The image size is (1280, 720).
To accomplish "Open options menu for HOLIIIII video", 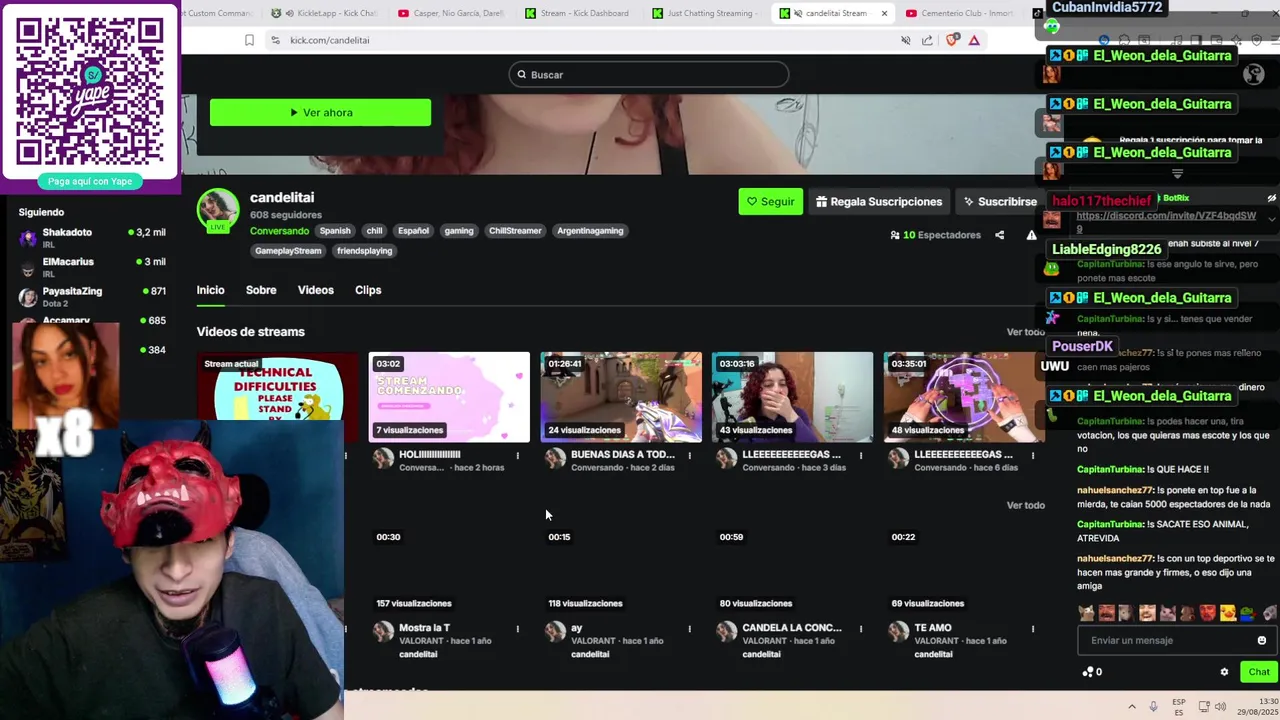I will (x=517, y=456).
